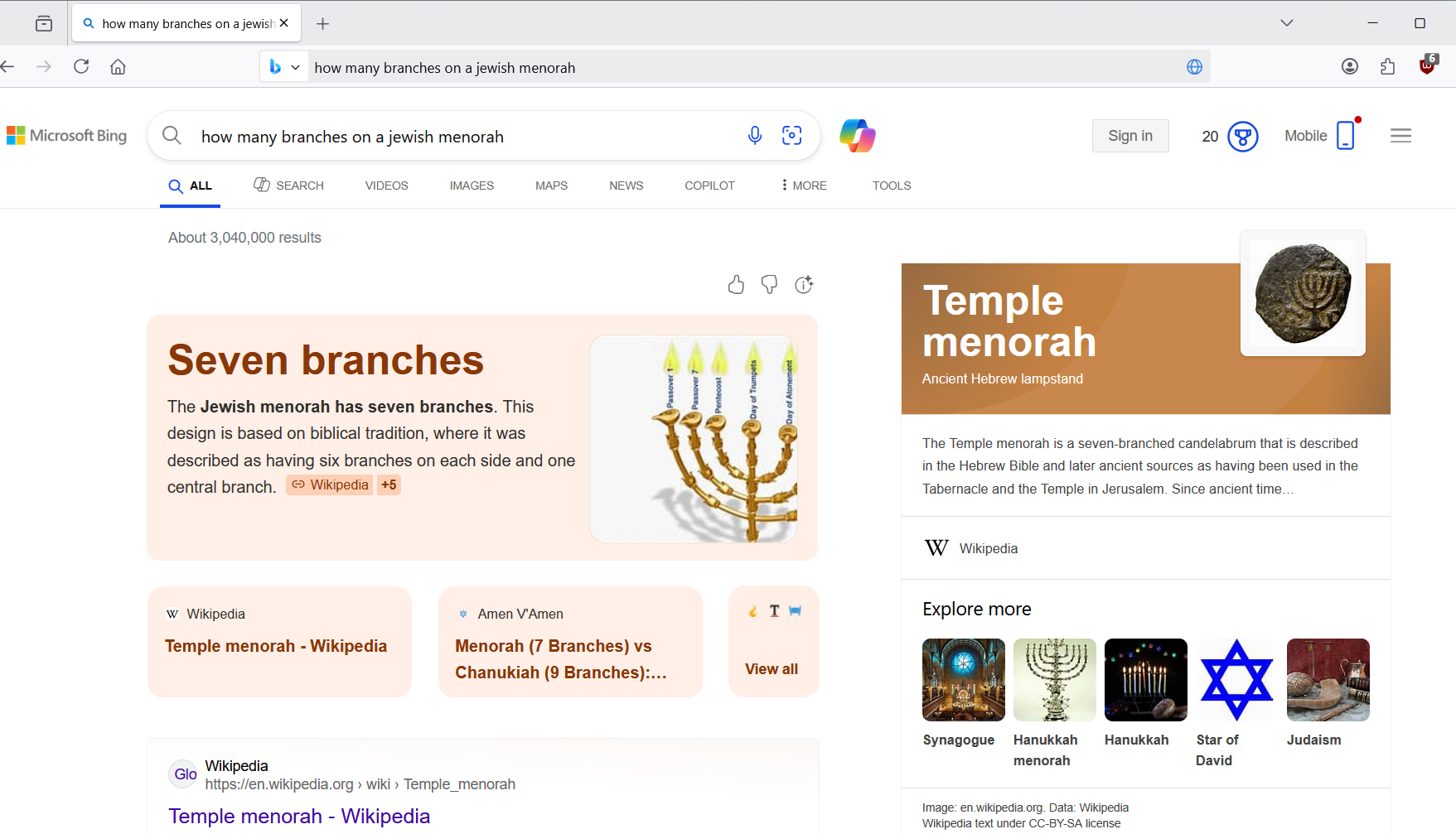Image resolution: width=1456 pixels, height=834 pixels.
Task: Click the Sign in button
Action: coord(1130,136)
